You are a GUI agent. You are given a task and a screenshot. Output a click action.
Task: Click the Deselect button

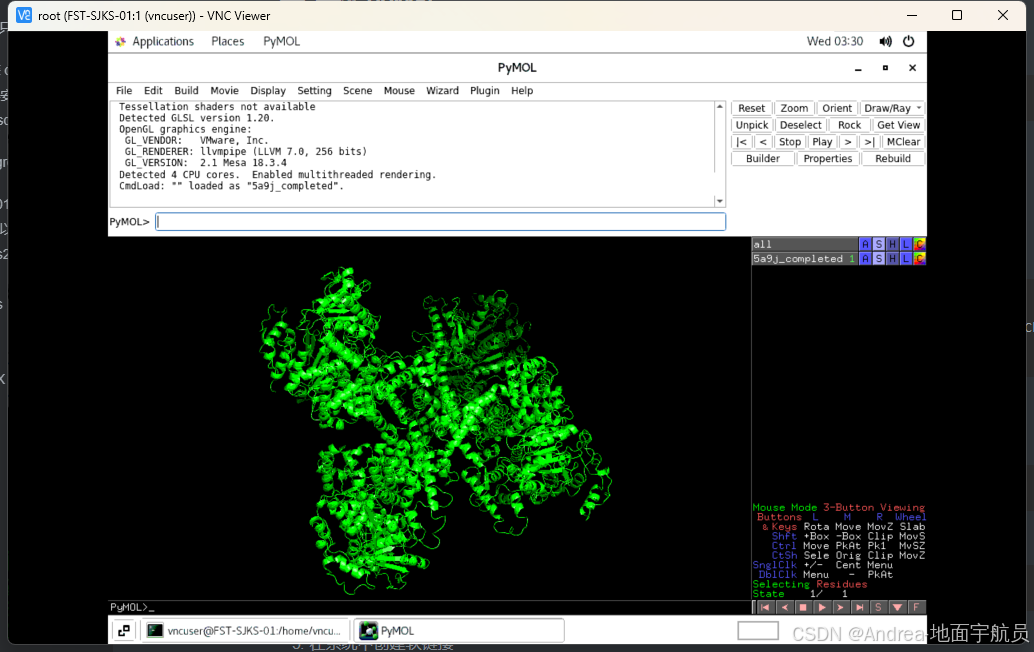(x=801, y=125)
